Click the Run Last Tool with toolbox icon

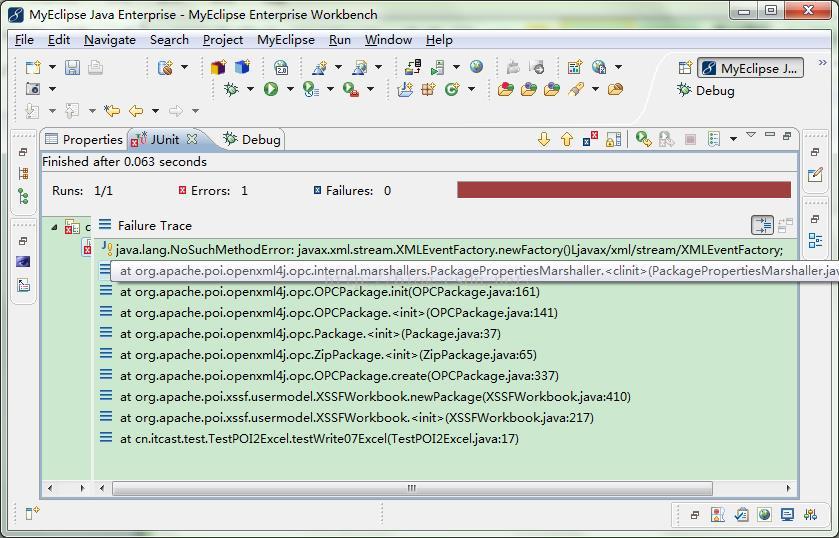click(351, 89)
